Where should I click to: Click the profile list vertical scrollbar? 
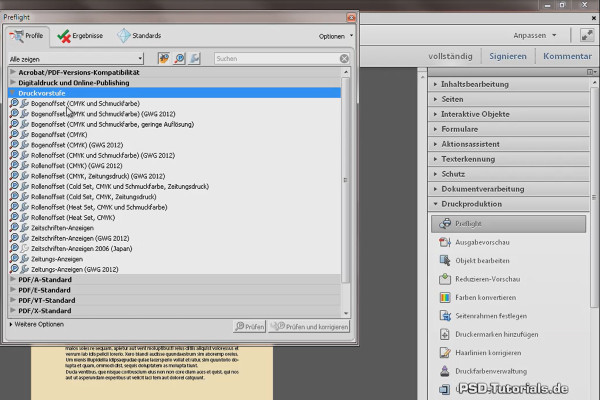point(346,180)
